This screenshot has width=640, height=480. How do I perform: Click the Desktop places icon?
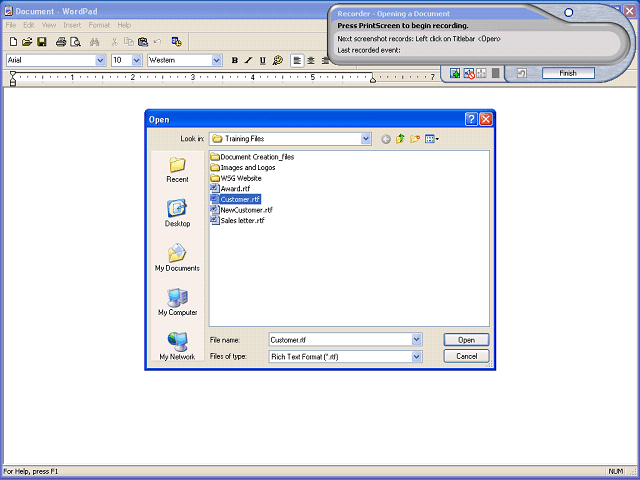click(x=177, y=213)
